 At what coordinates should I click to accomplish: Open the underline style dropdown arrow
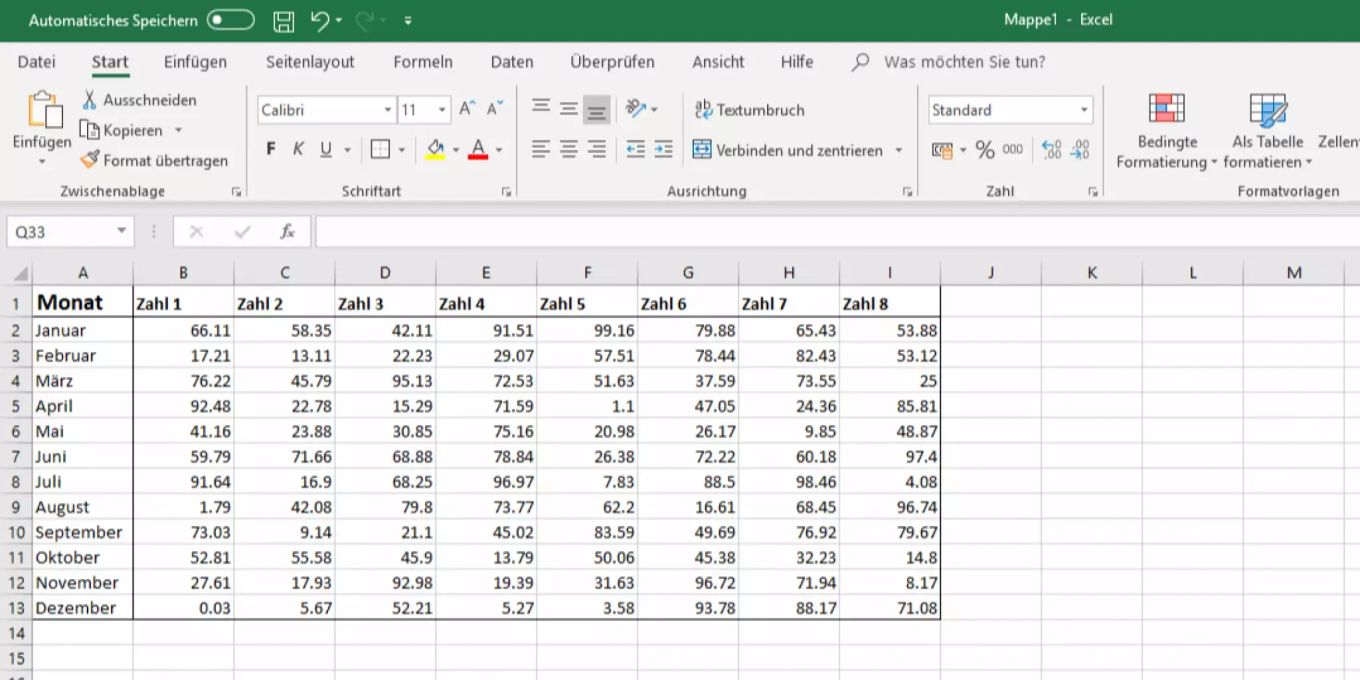tap(348, 150)
